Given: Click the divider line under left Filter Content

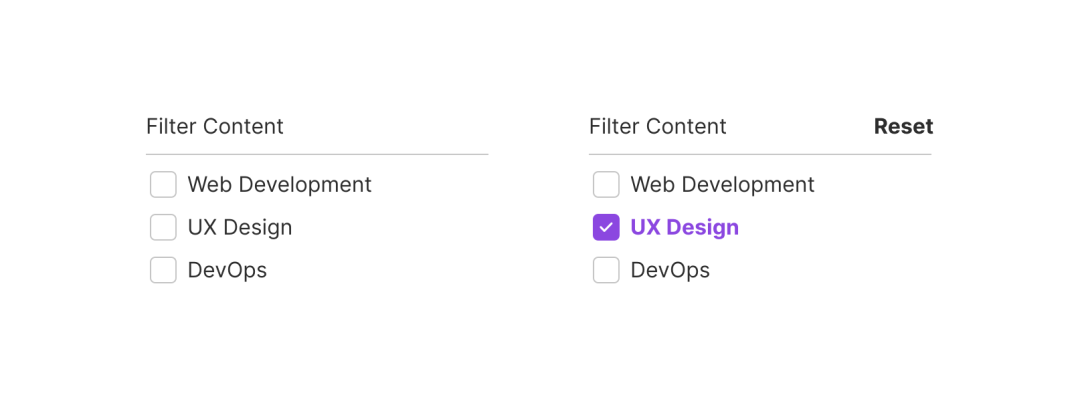Looking at the screenshot, I should (317, 154).
